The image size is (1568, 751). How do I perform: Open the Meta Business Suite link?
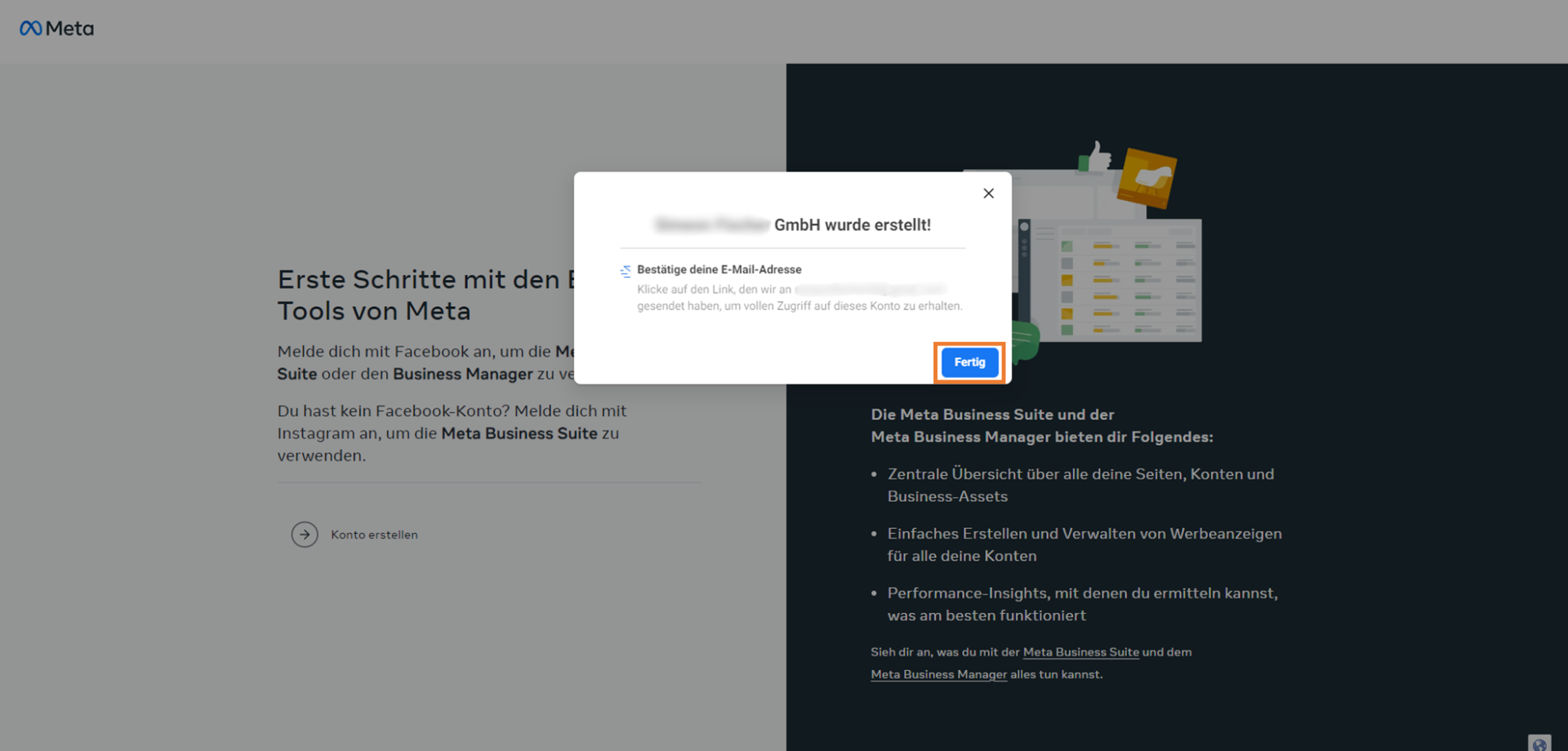(x=1080, y=652)
